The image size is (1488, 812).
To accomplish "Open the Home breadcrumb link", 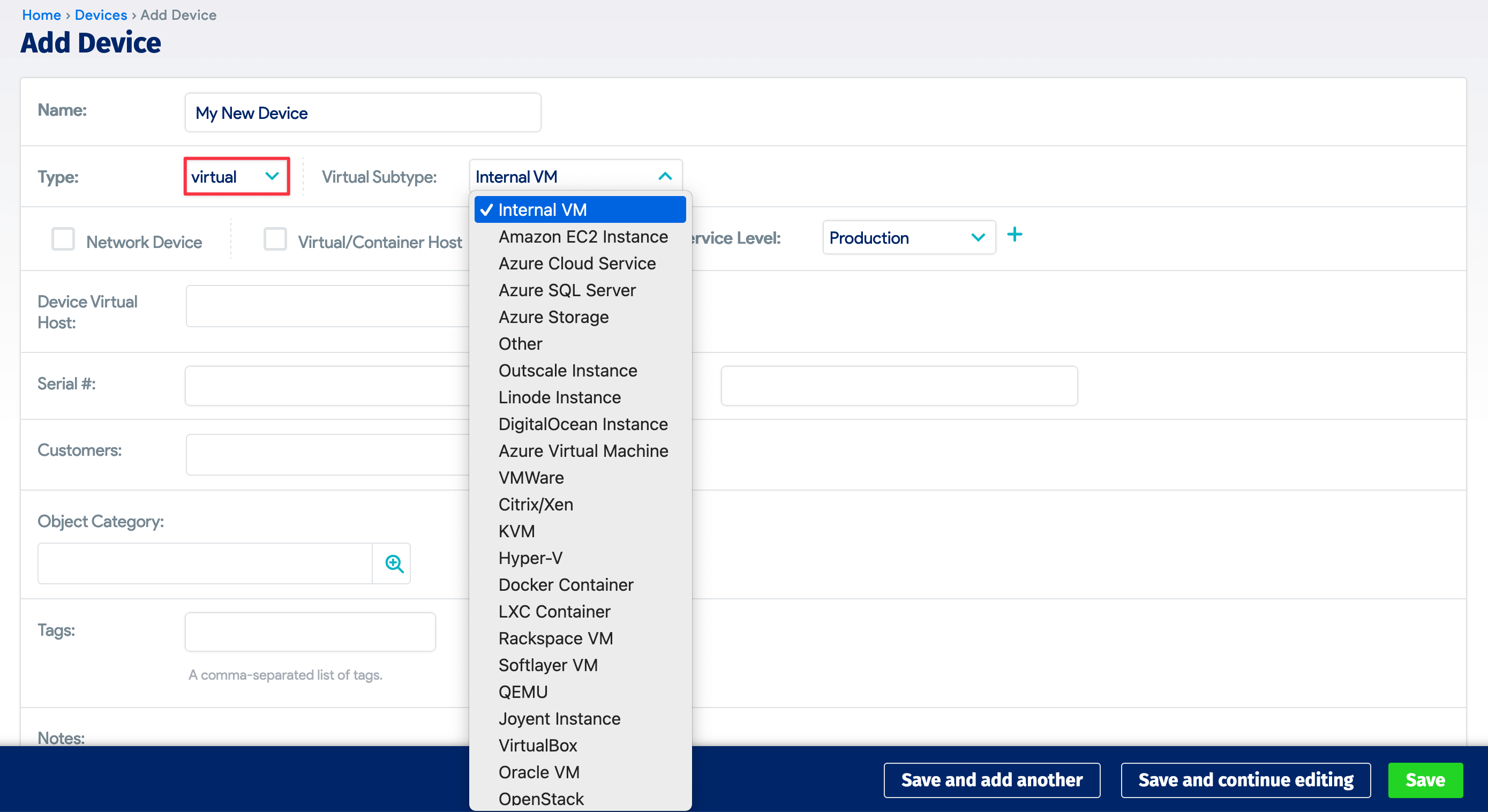I will [41, 15].
